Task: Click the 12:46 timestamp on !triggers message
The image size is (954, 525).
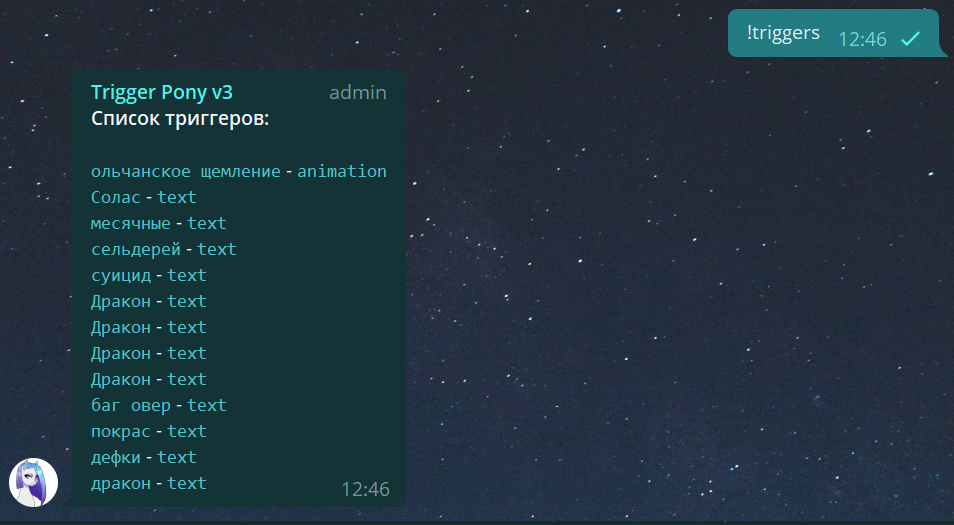Action: pyautogui.click(x=862, y=40)
